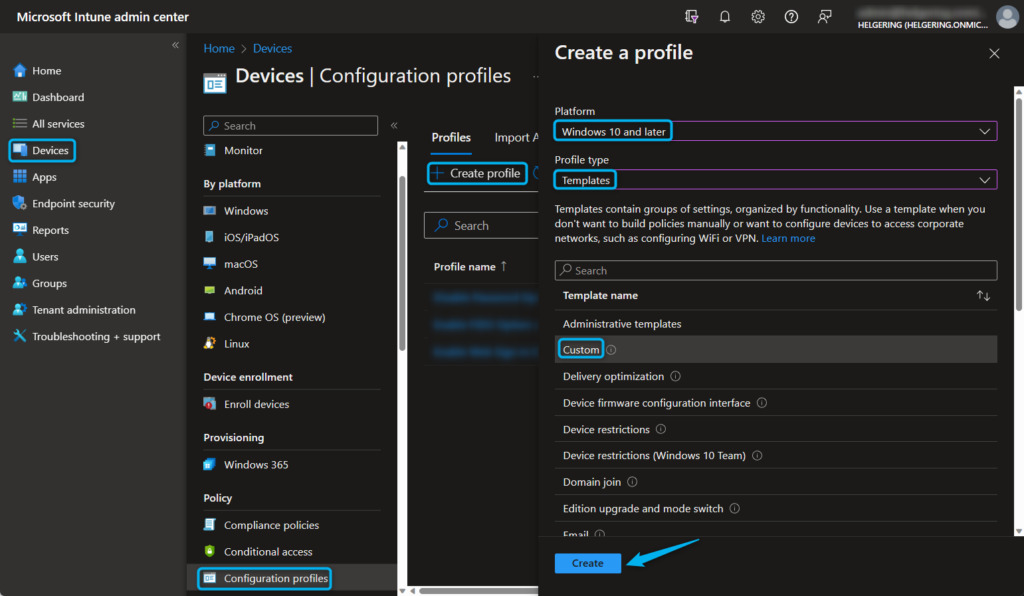Click the feedback icon in the top bar
Image resolution: width=1024 pixels, height=596 pixels.
691,16
